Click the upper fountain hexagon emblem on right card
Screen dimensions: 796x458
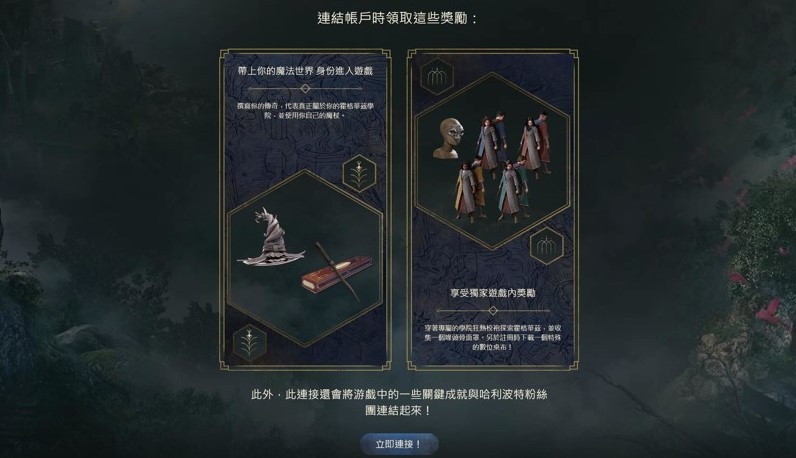436,77
